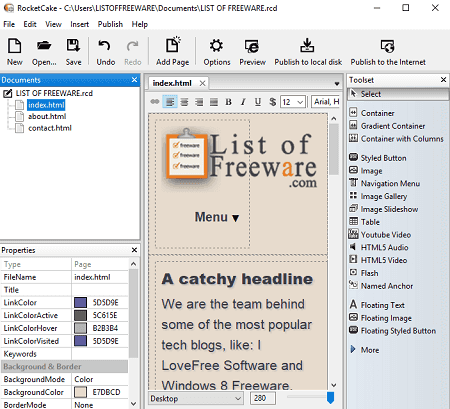Open the View menu

coord(53,24)
